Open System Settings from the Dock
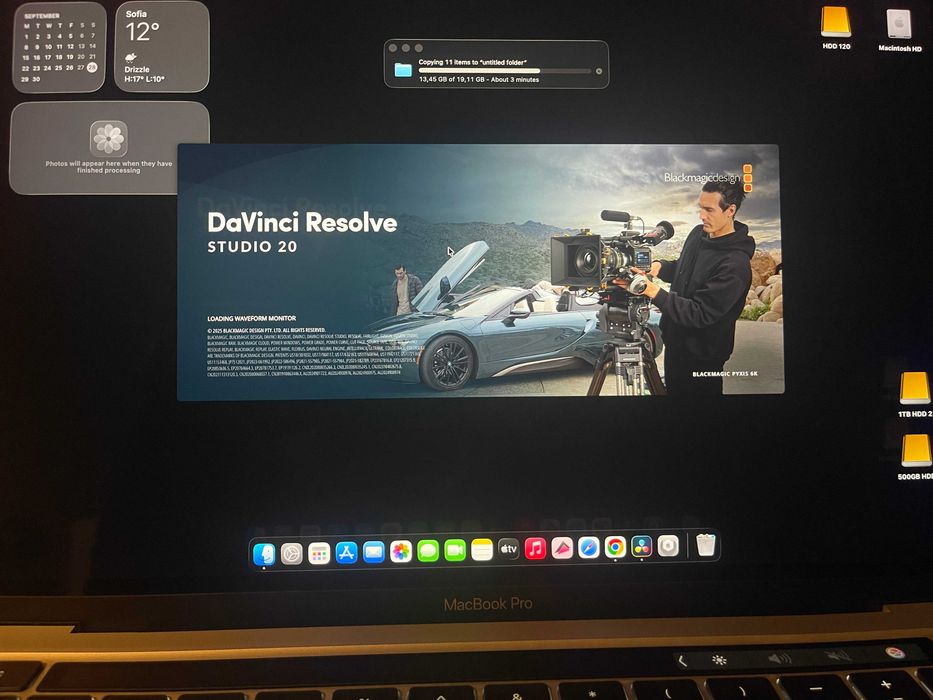933x700 pixels. tap(292, 554)
